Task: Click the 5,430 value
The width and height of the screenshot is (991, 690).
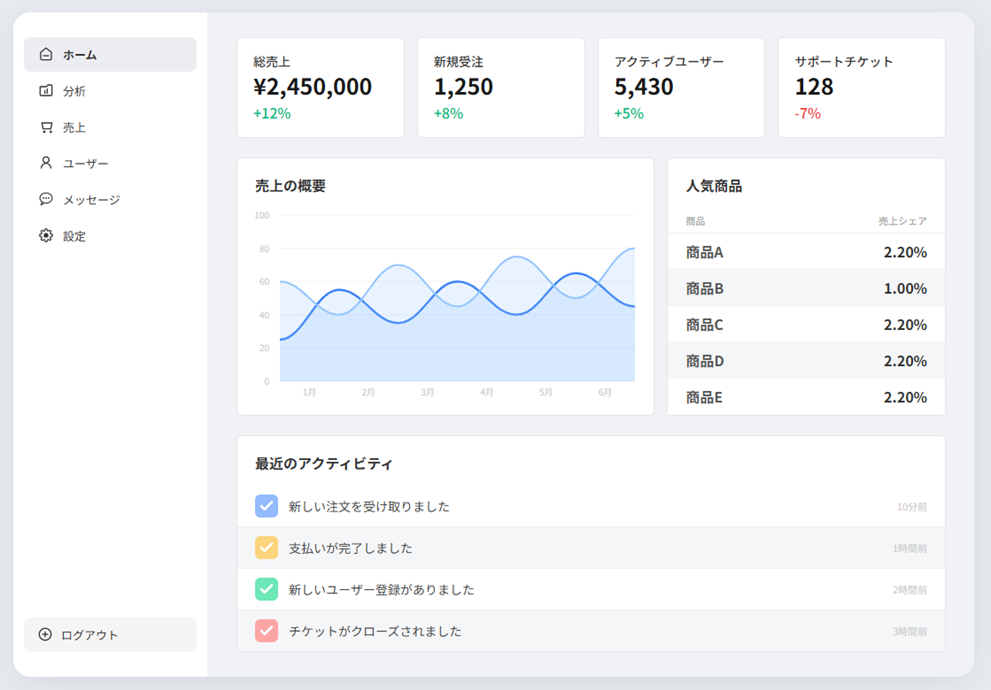Action: pyautogui.click(x=644, y=87)
